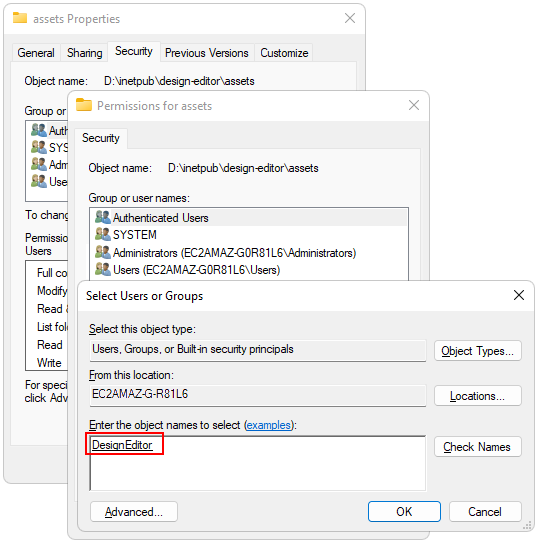Close the Select Users or Groups dialog
Image resolution: width=538 pixels, height=543 pixels.
pos(519,295)
